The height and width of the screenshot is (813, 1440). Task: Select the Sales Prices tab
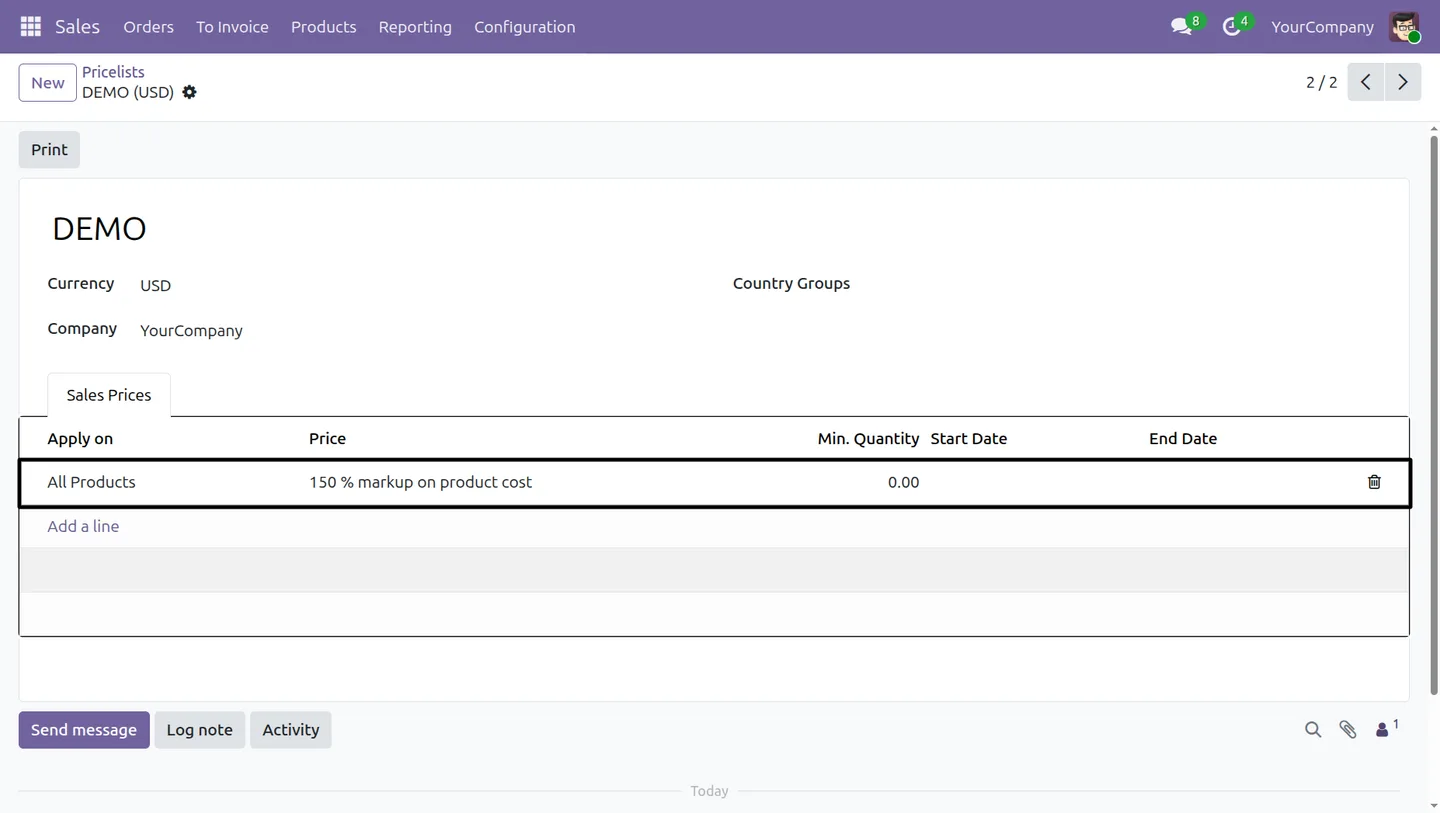click(109, 395)
